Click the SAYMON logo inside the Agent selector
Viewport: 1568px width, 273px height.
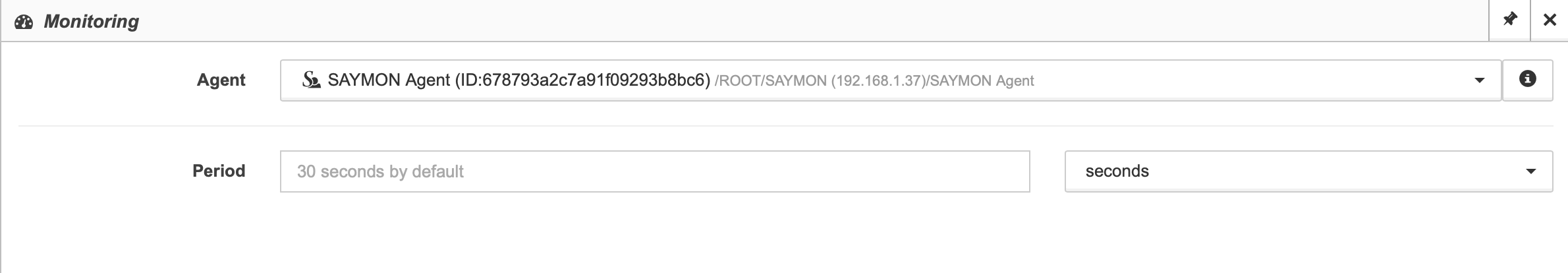(x=311, y=80)
